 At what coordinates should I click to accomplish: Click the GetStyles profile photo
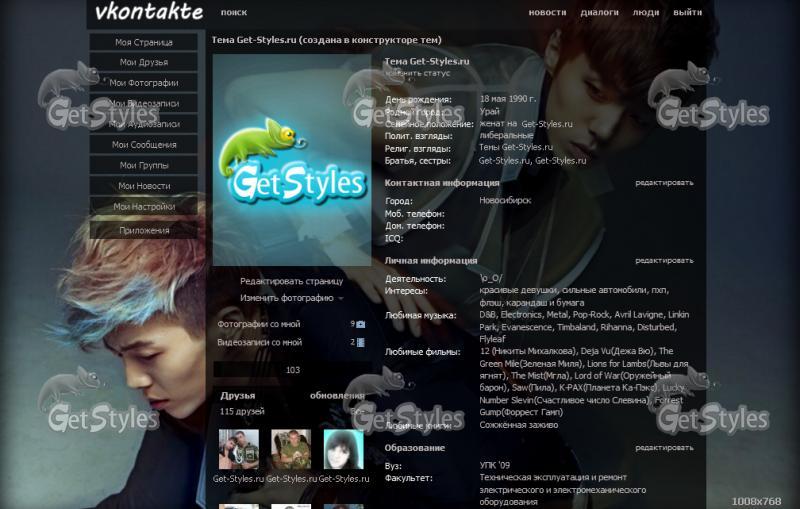coord(292,160)
